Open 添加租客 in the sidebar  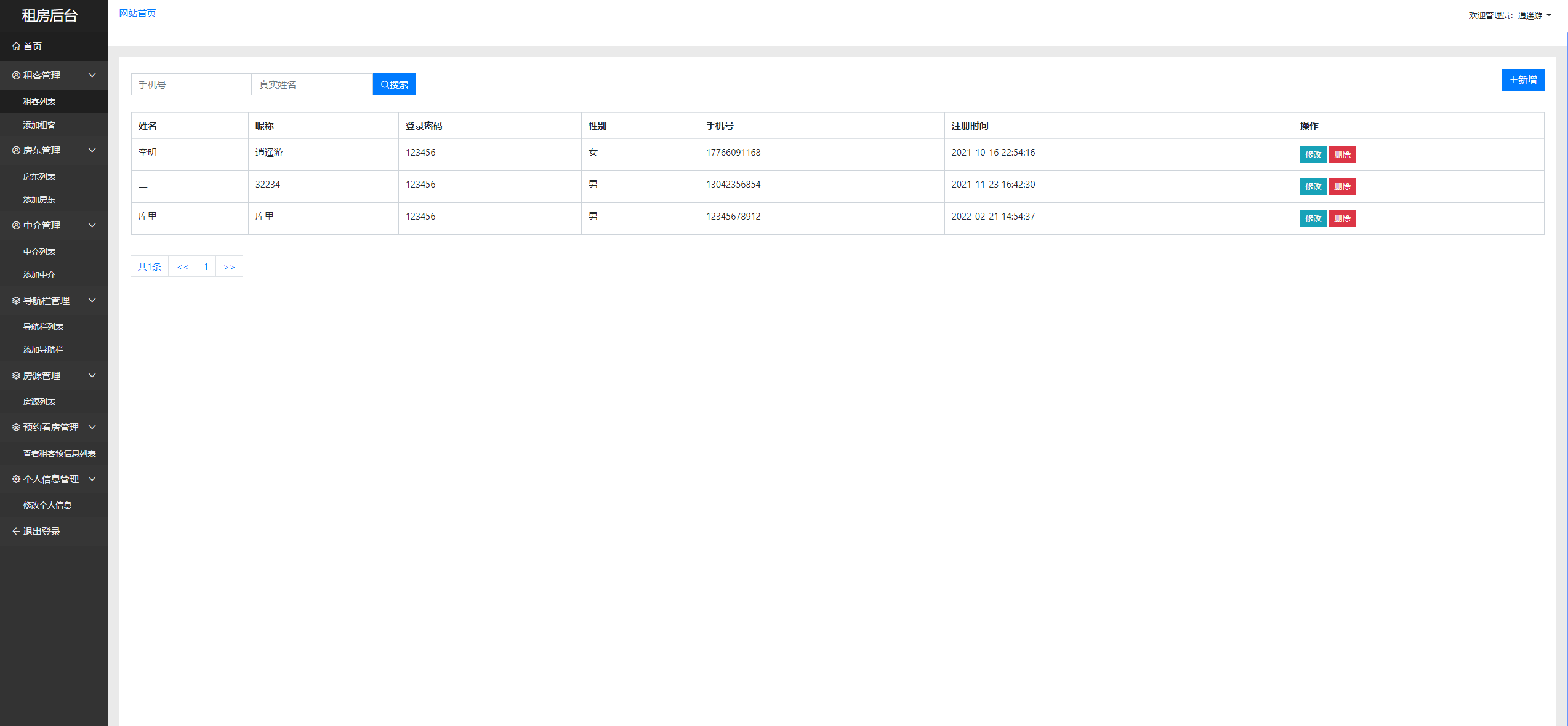tap(54, 125)
